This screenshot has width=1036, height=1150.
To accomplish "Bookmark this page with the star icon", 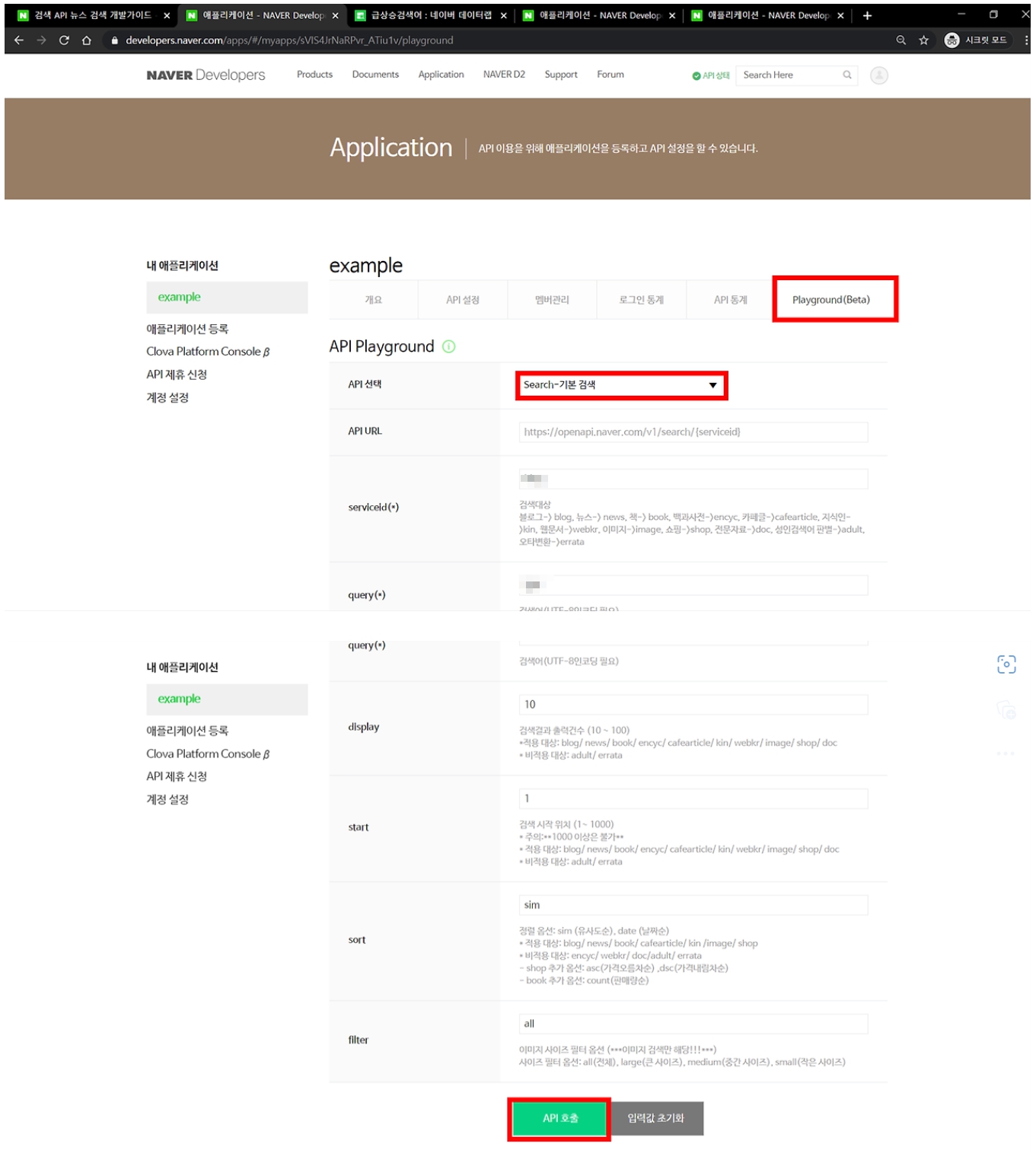I will tap(924, 40).
